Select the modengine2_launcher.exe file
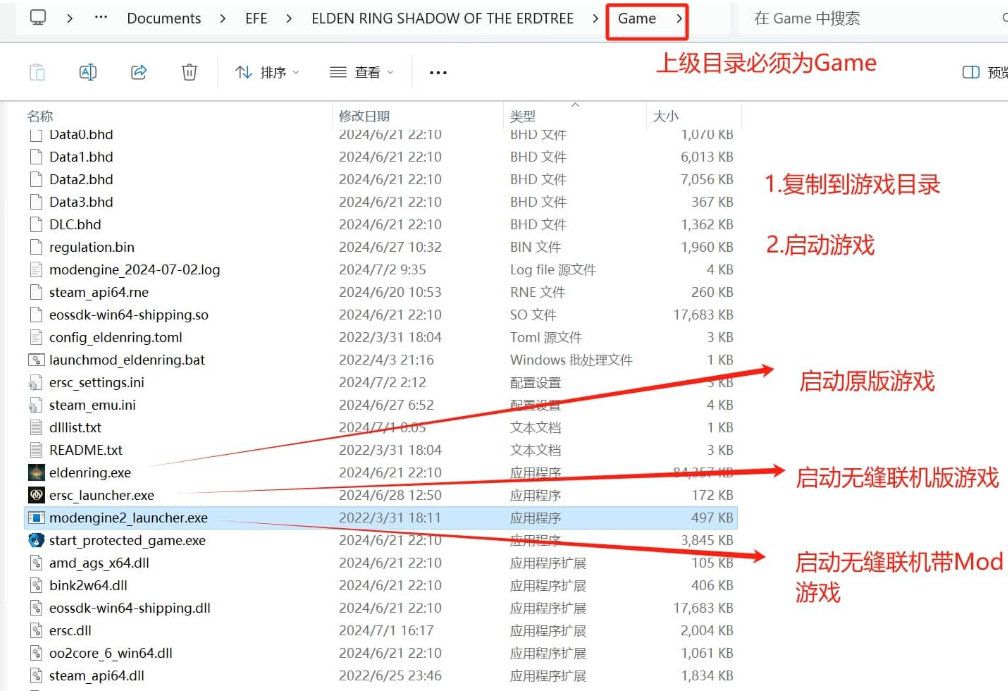This screenshot has height=691, width=1008. pyautogui.click(x=128, y=518)
